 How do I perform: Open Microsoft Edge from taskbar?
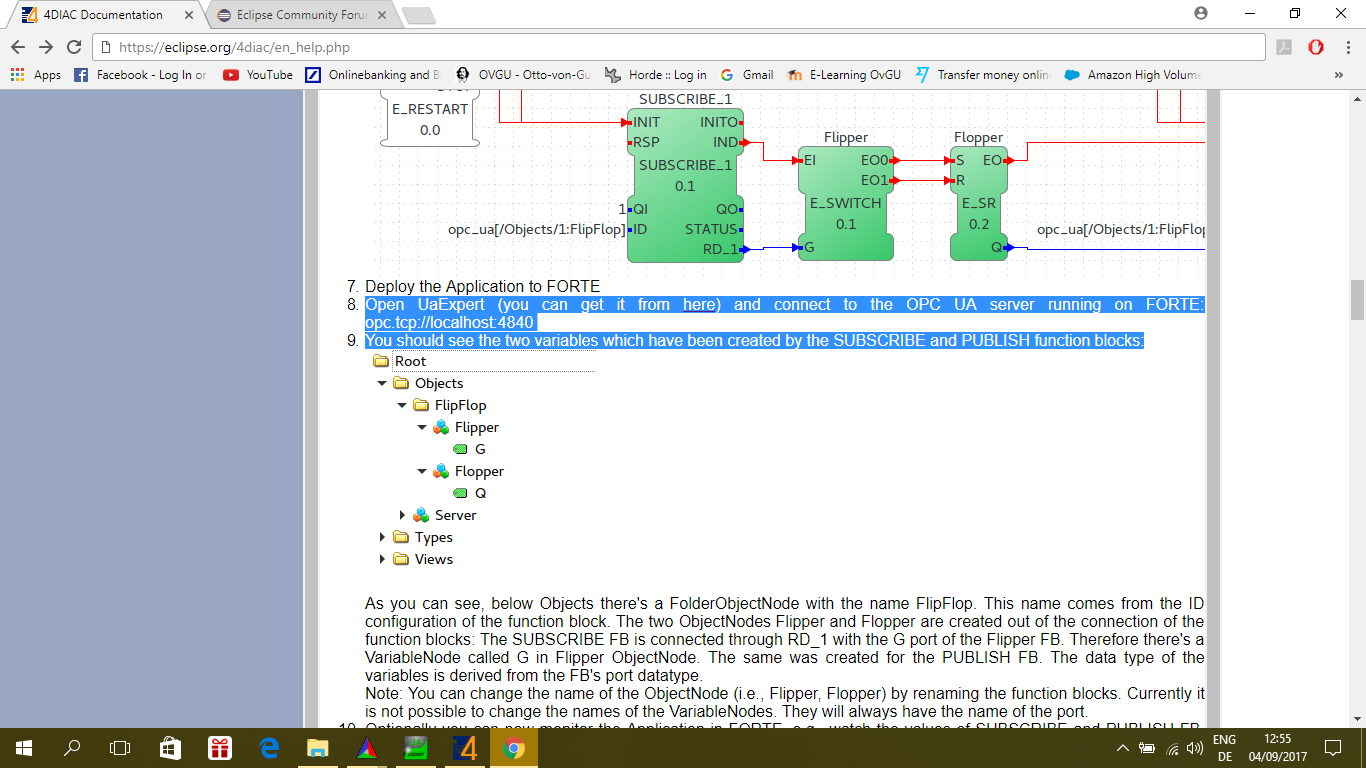269,747
